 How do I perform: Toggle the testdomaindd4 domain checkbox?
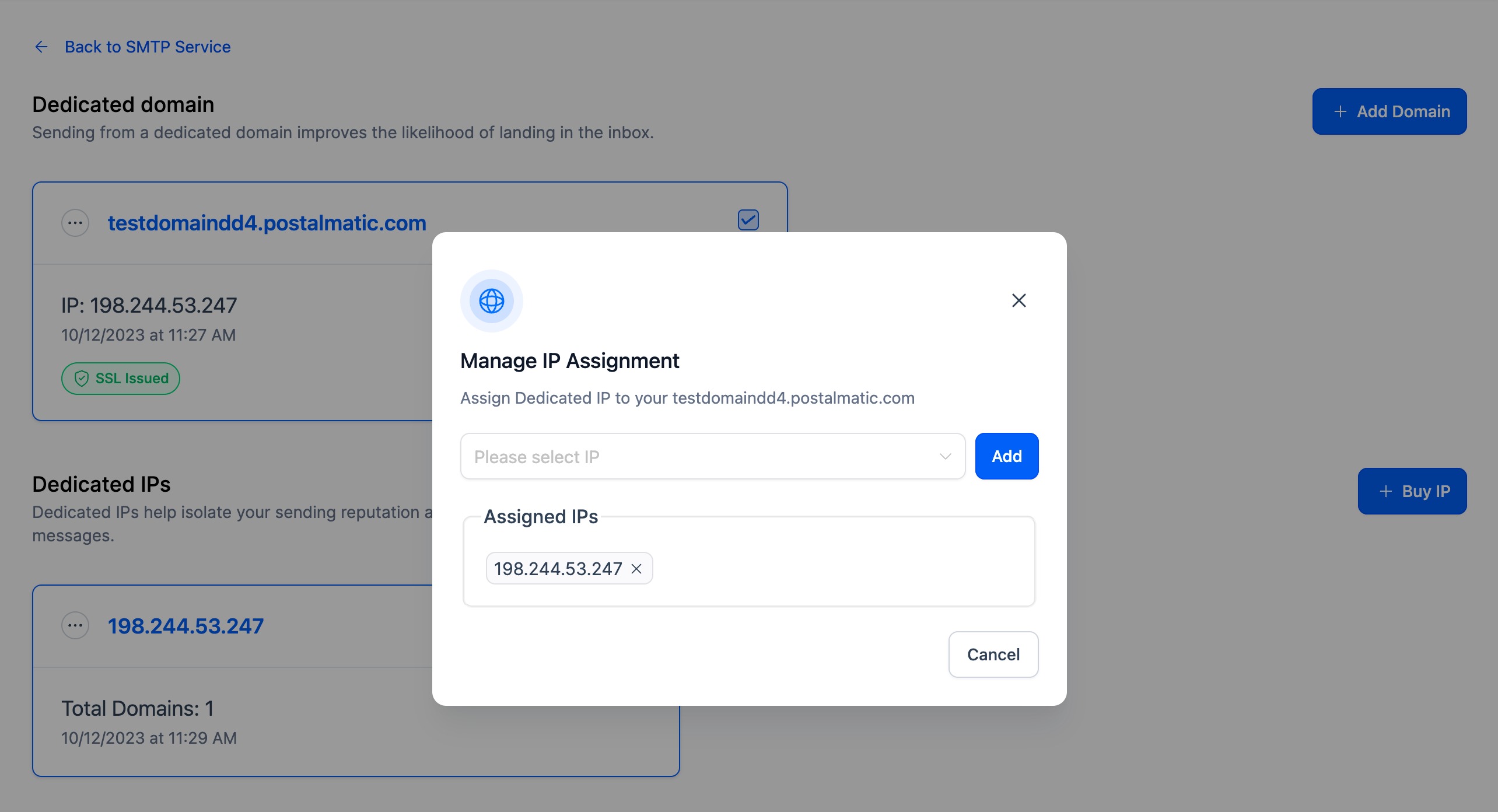click(x=748, y=220)
